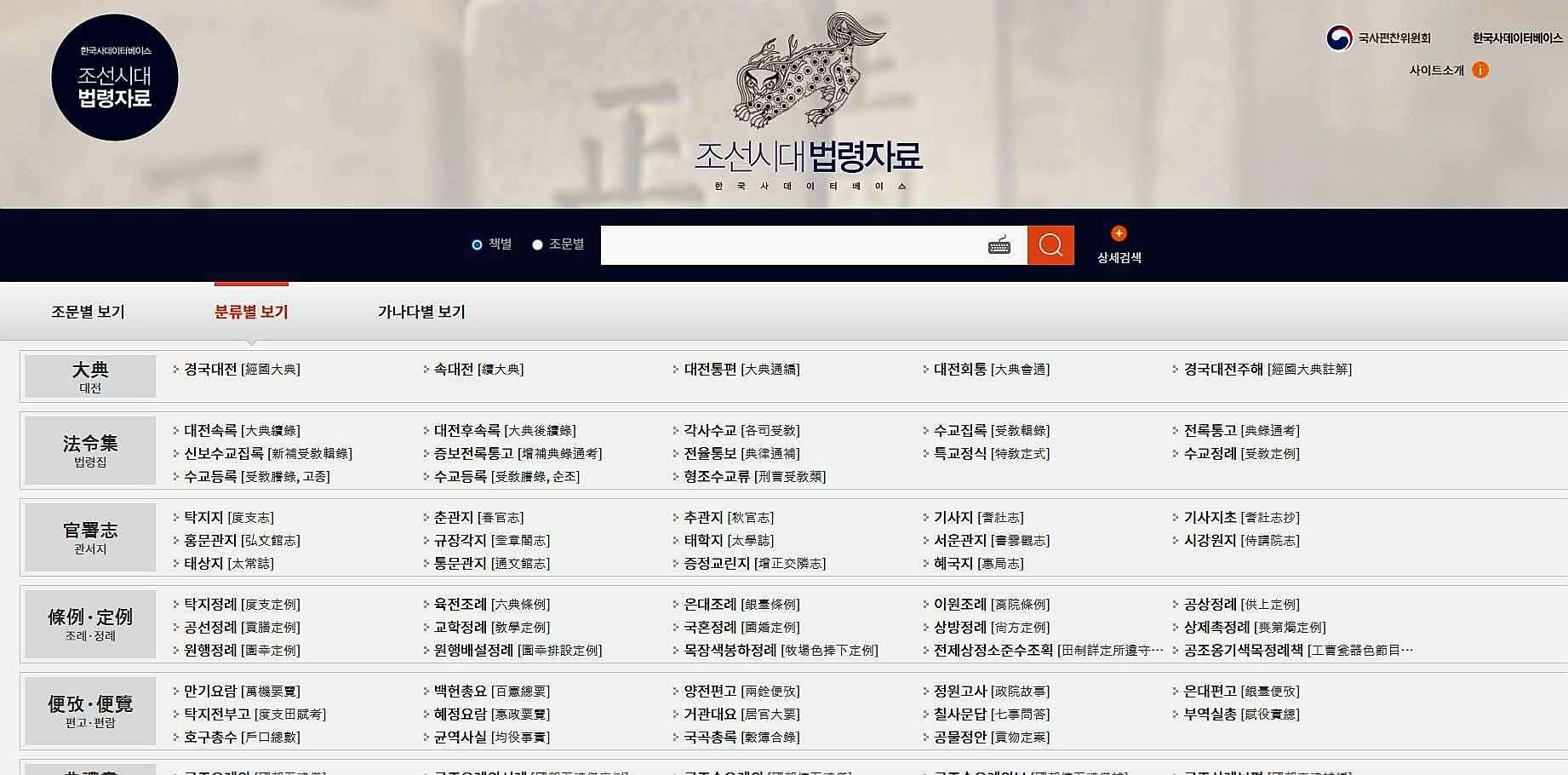Open the virtual keyboard icon in search box
The width and height of the screenshot is (1568, 775).
coord(999,245)
